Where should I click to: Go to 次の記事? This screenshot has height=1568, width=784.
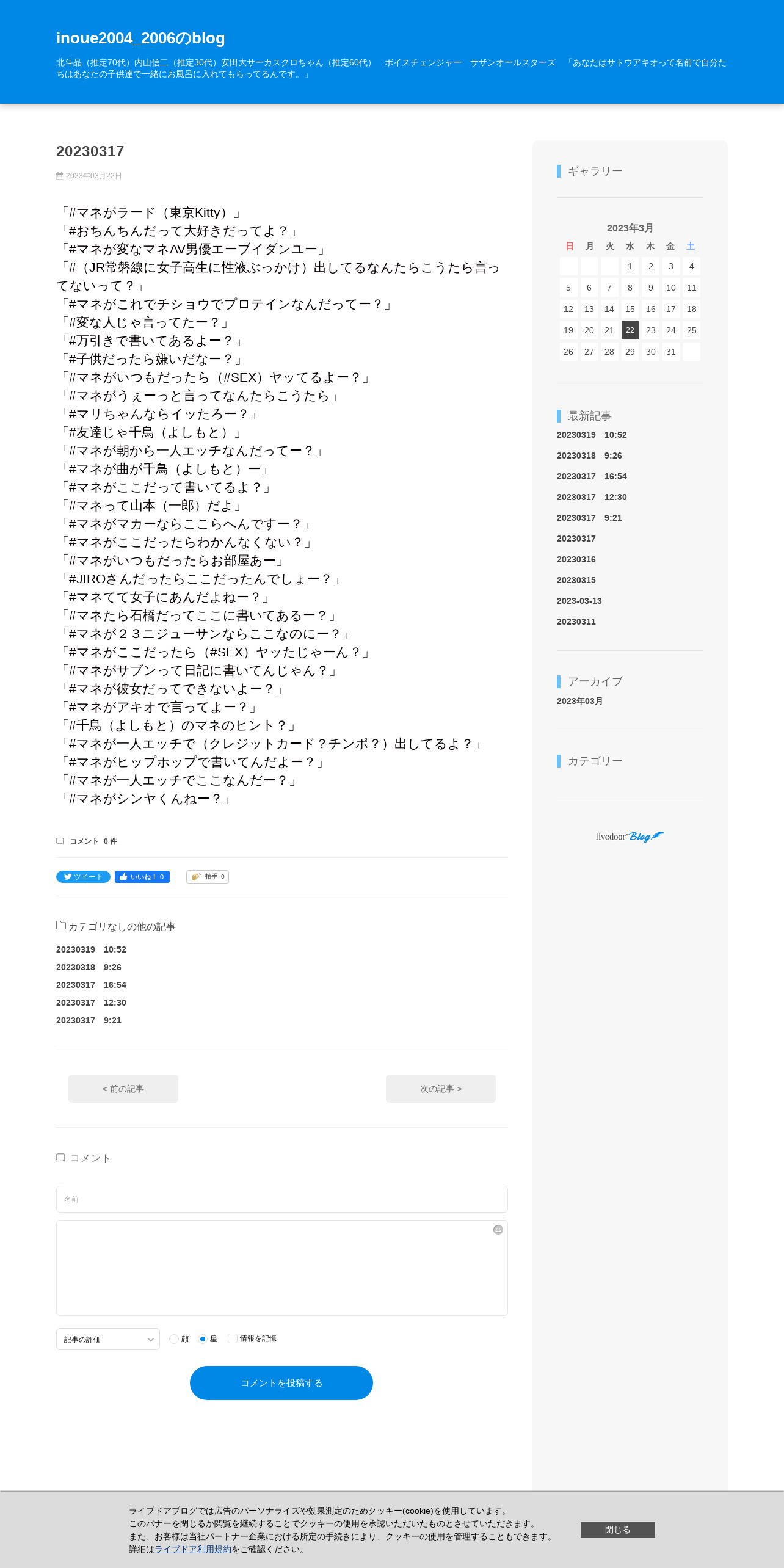(x=441, y=1089)
